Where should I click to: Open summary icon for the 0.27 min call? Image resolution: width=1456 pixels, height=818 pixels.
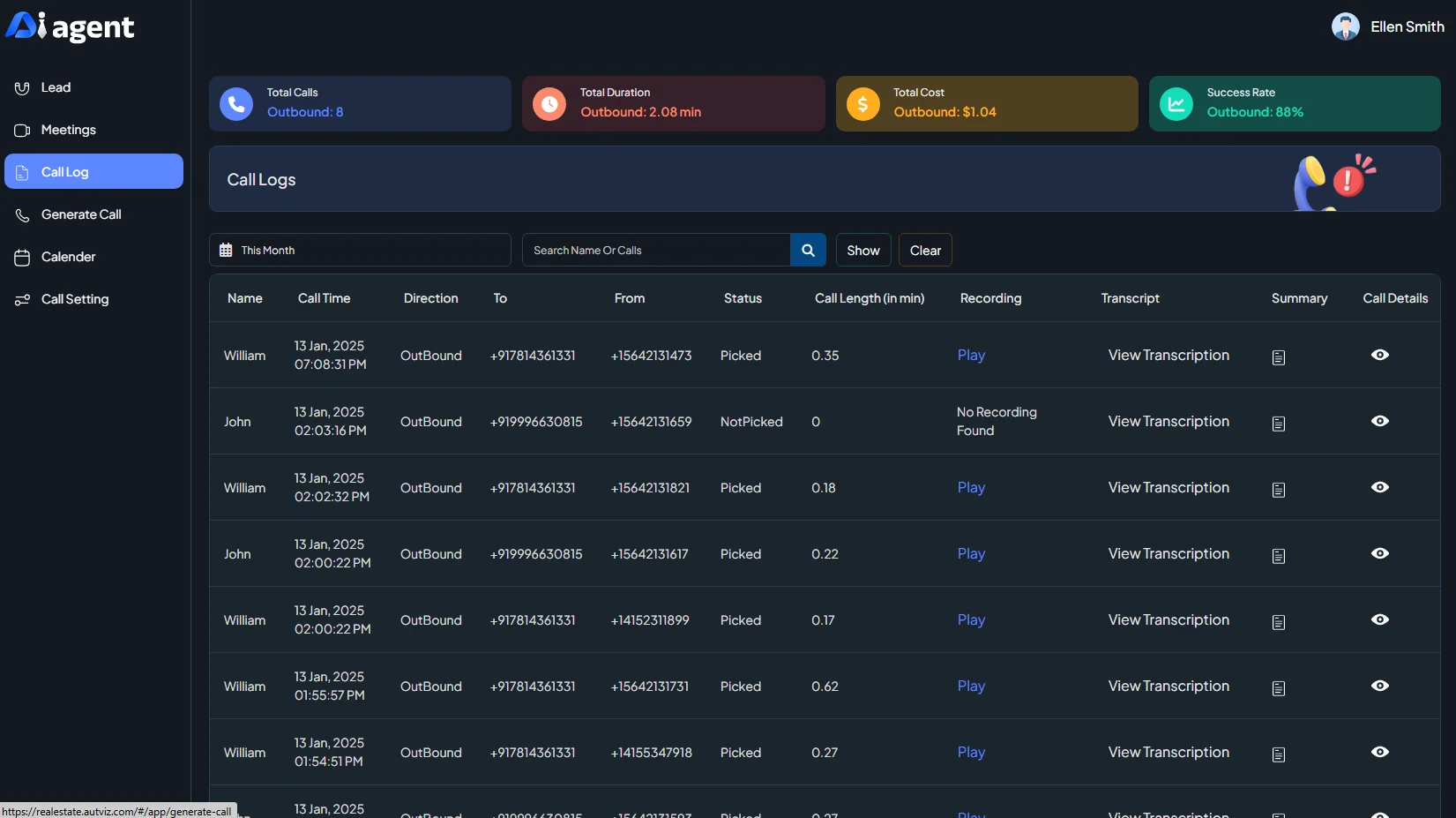pyautogui.click(x=1279, y=754)
